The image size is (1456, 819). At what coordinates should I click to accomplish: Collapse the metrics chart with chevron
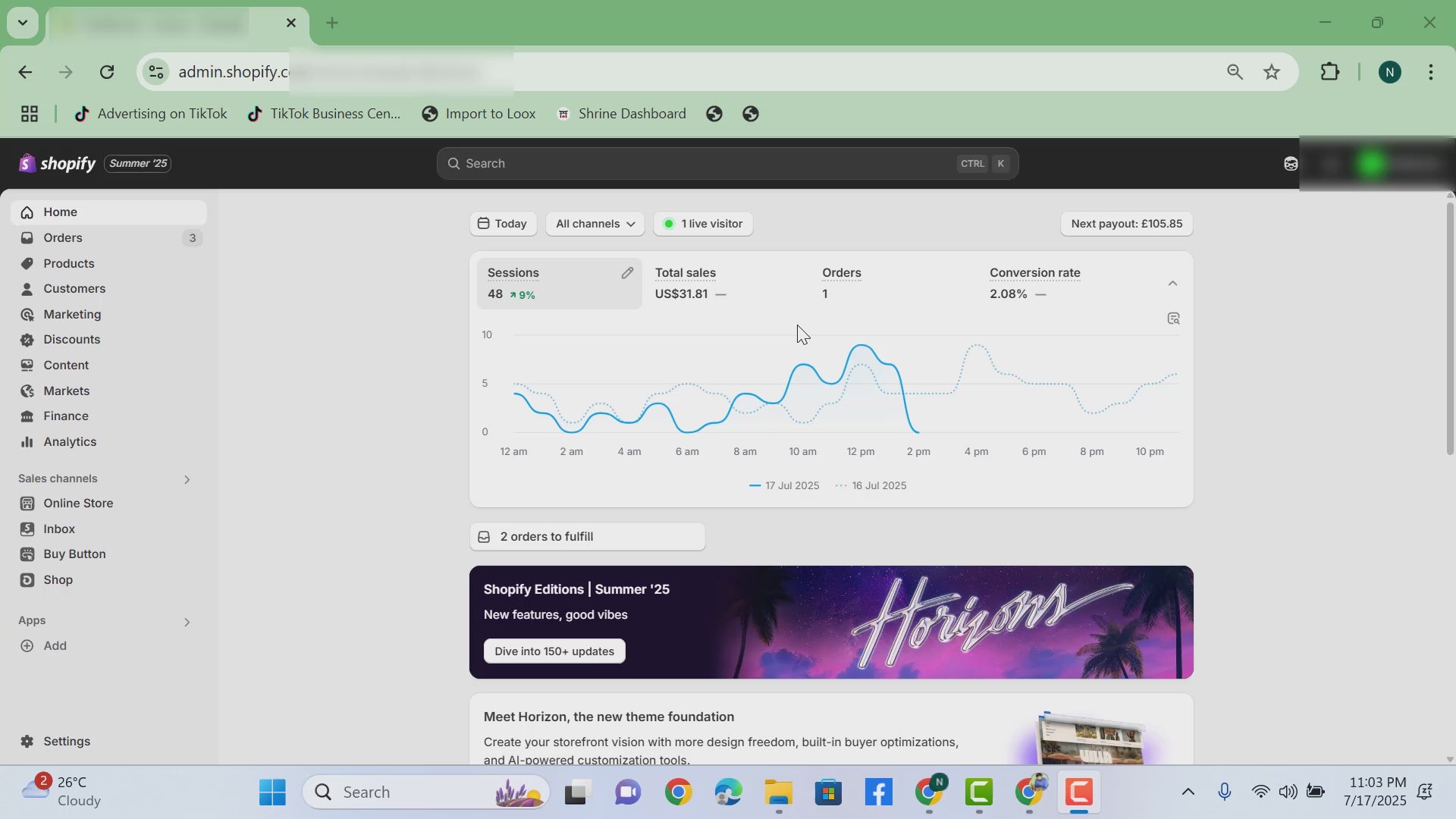(1172, 284)
